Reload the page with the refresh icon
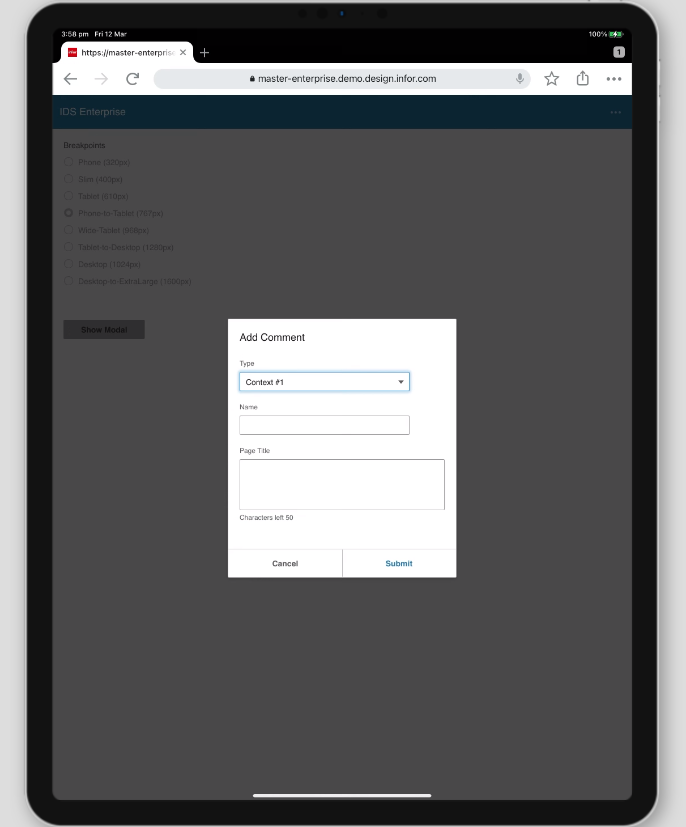686x827 pixels. tap(132, 79)
